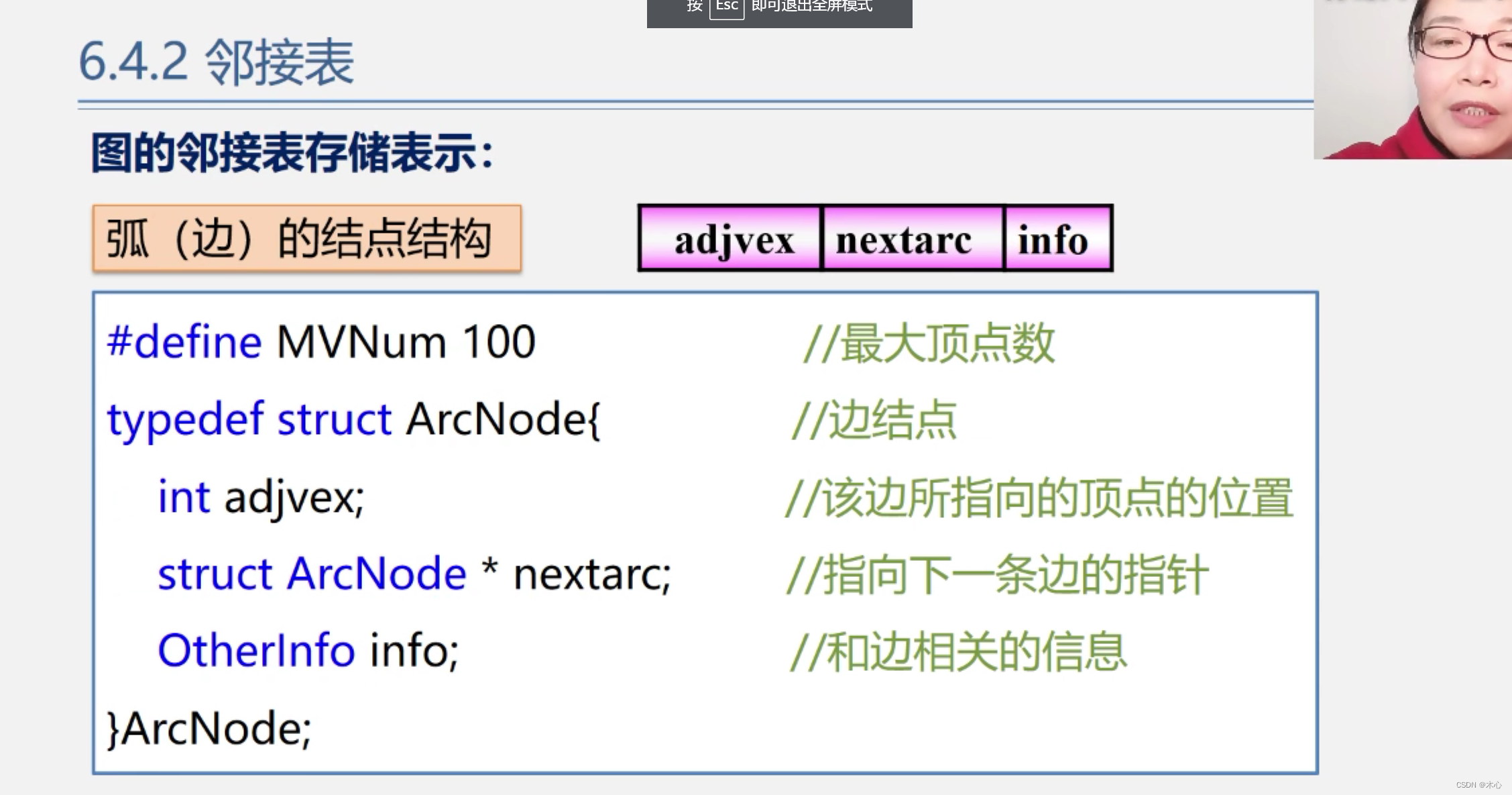Image resolution: width=1512 pixels, height=795 pixels.
Task: Click the #define MVNum 100 line
Action: pyautogui.click(x=322, y=342)
